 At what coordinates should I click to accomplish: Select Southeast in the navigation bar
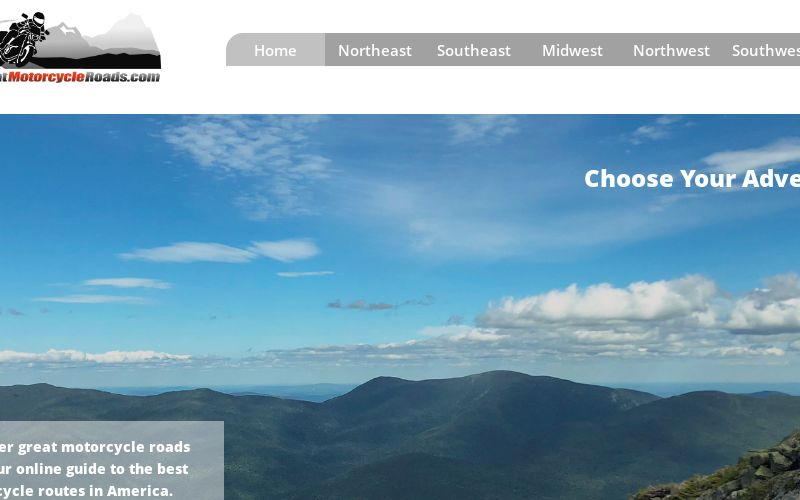pos(473,50)
